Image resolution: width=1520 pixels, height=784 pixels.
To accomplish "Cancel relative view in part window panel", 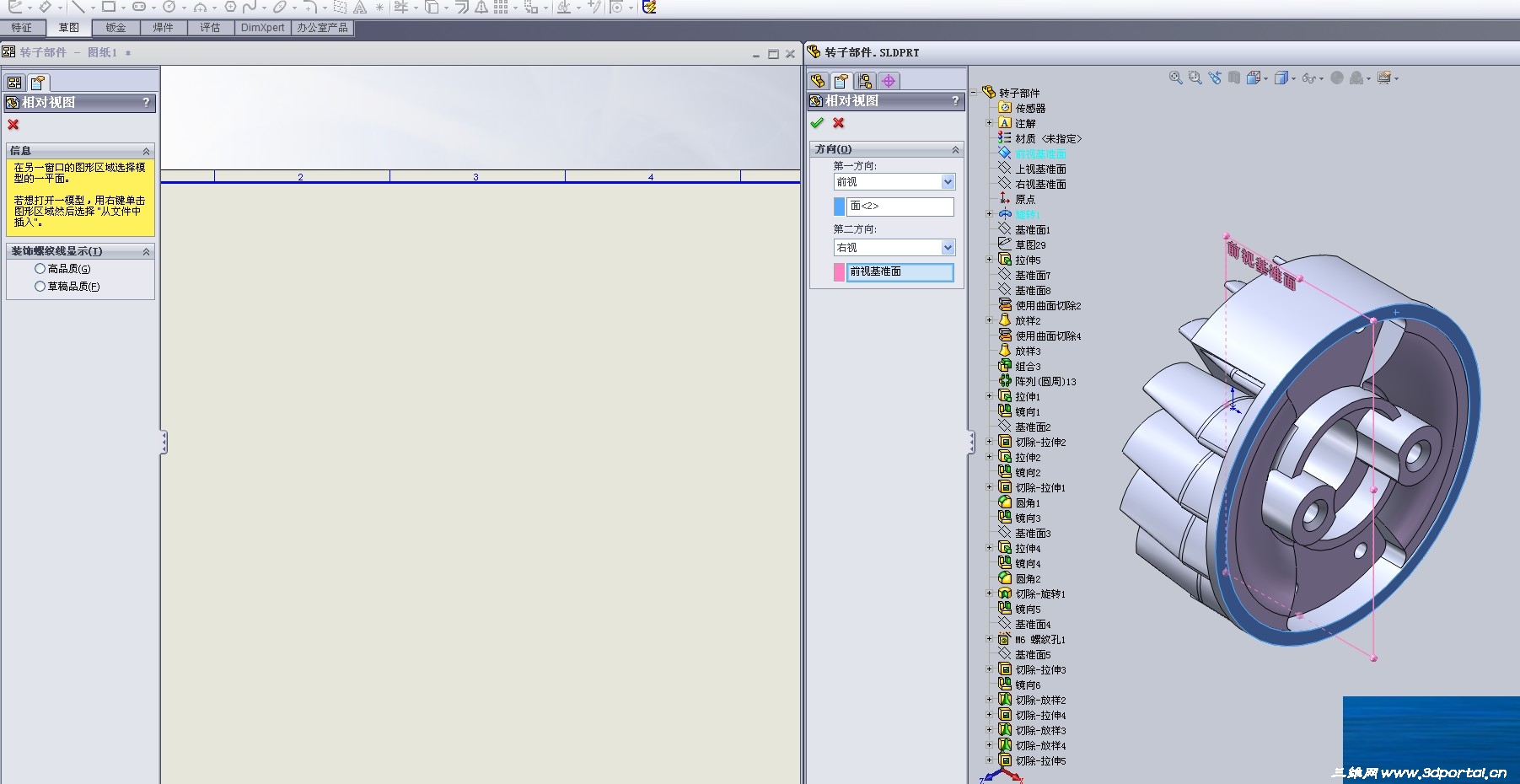I will tap(839, 123).
